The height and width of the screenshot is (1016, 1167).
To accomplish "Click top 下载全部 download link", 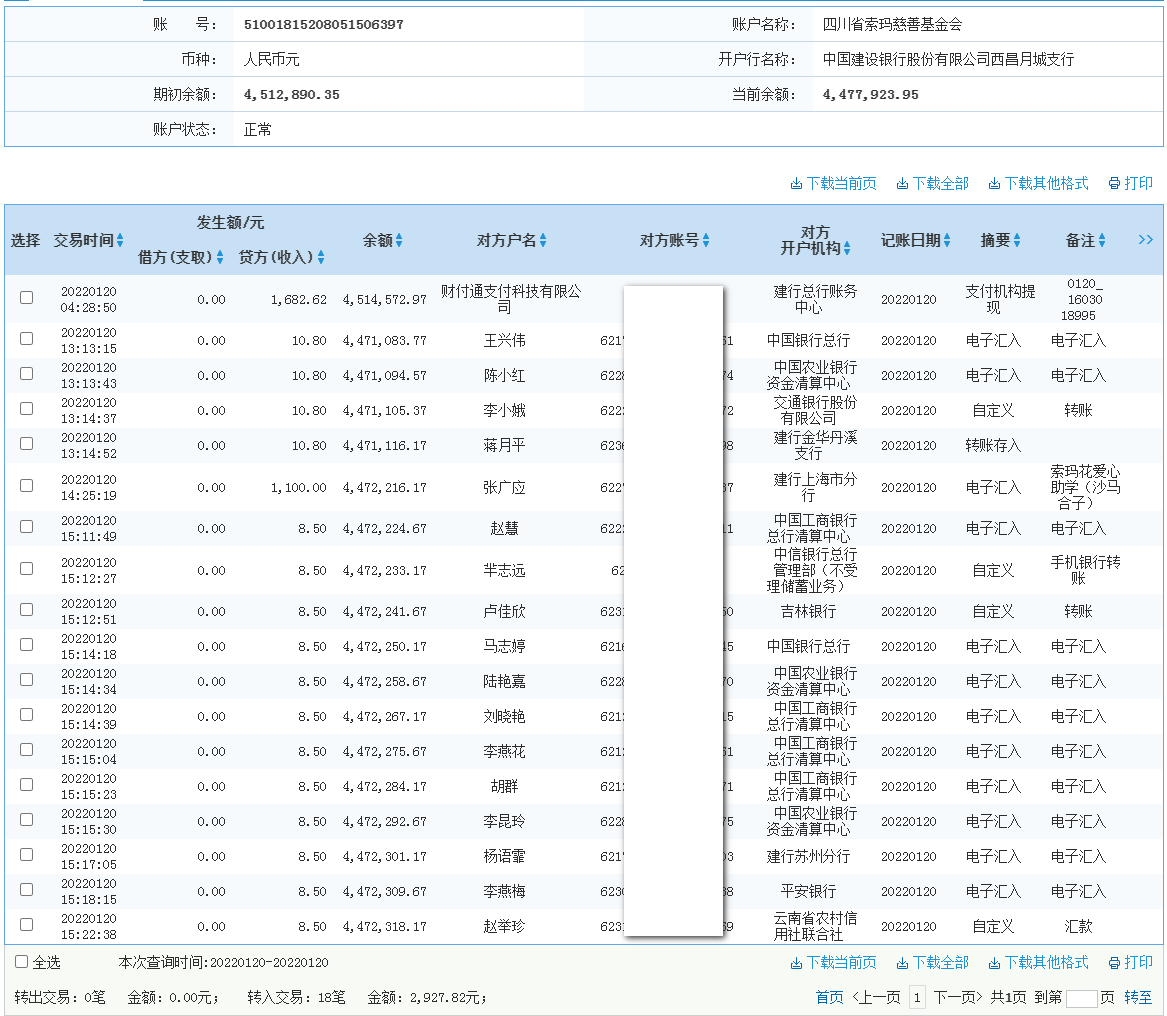I will tap(933, 183).
